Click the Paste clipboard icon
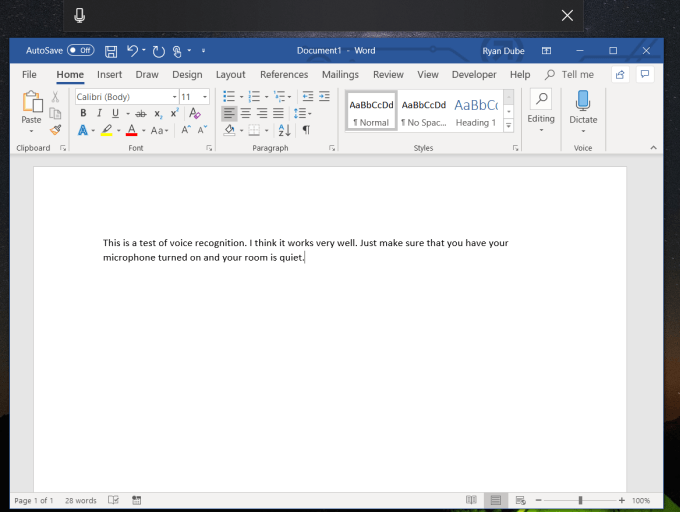Screen dimensions: 680x512 32,101
